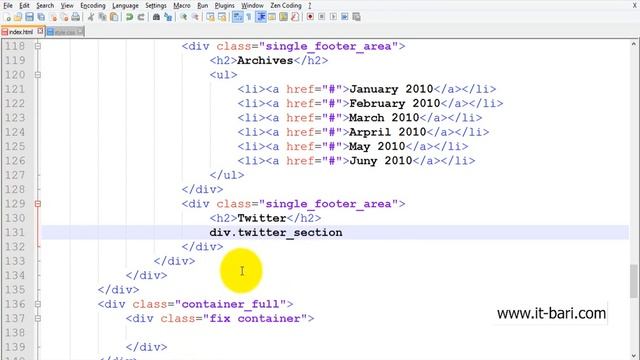
Task: Click line number 126 in the margin
Action: [15, 161]
